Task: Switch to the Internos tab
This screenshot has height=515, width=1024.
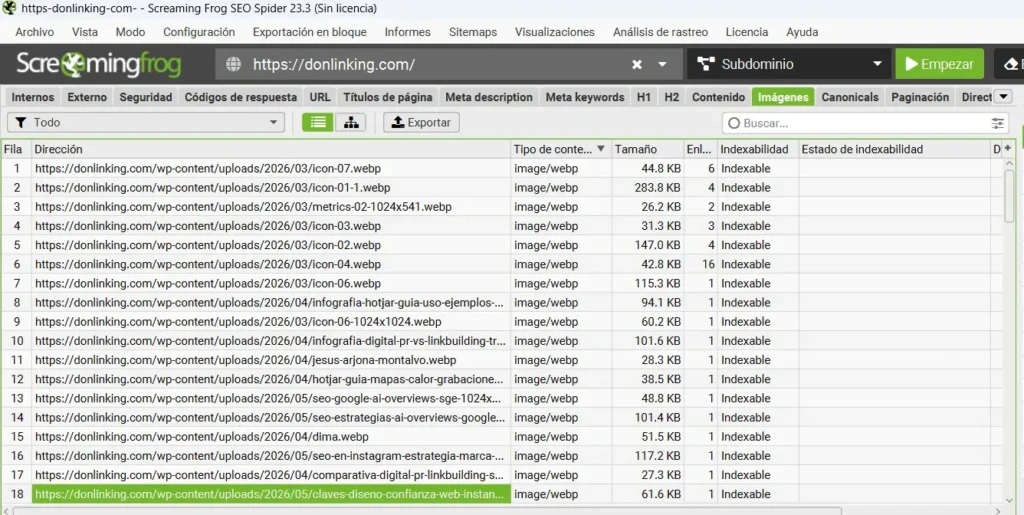Action: (33, 97)
